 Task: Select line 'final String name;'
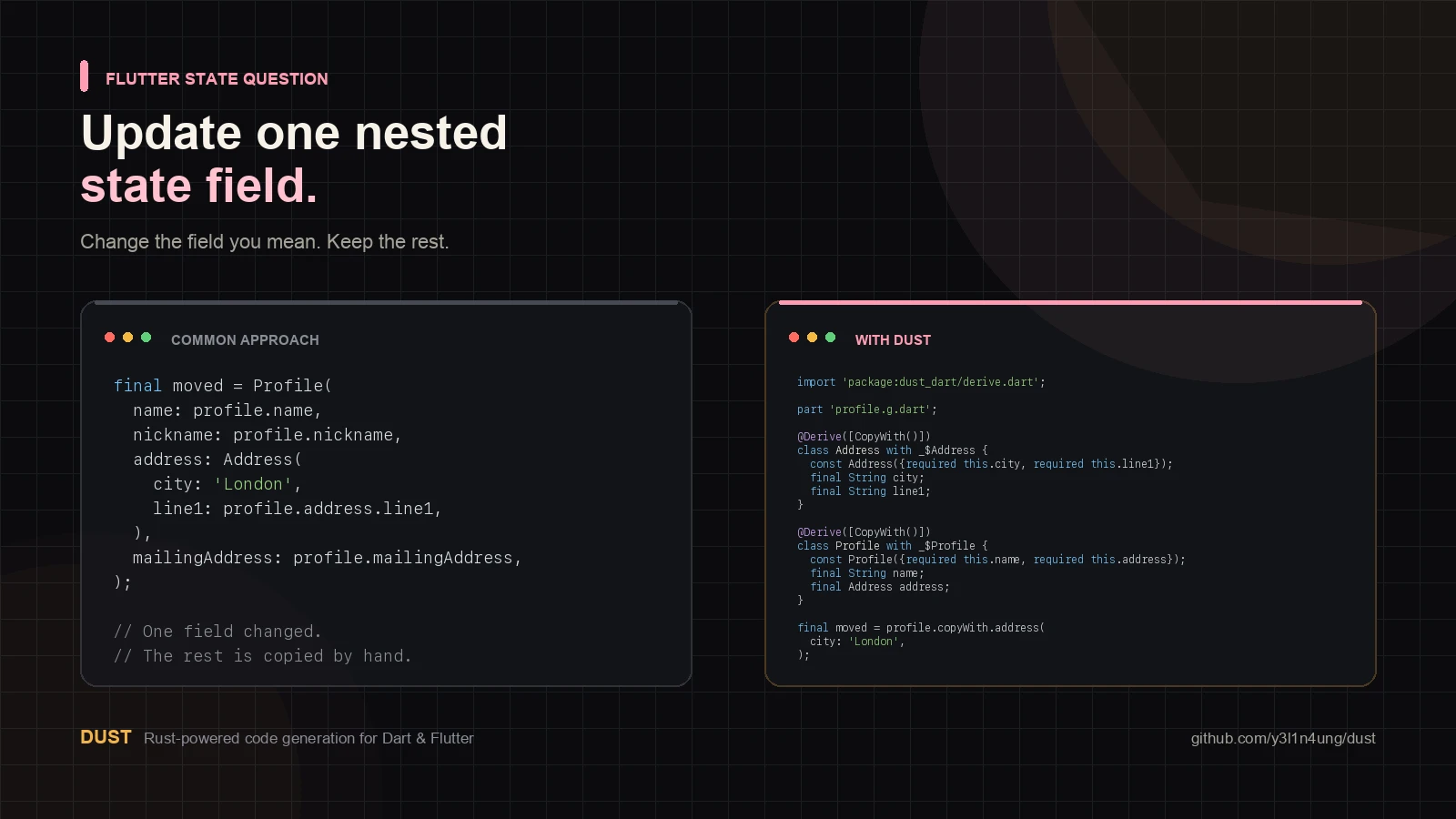point(867,573)
